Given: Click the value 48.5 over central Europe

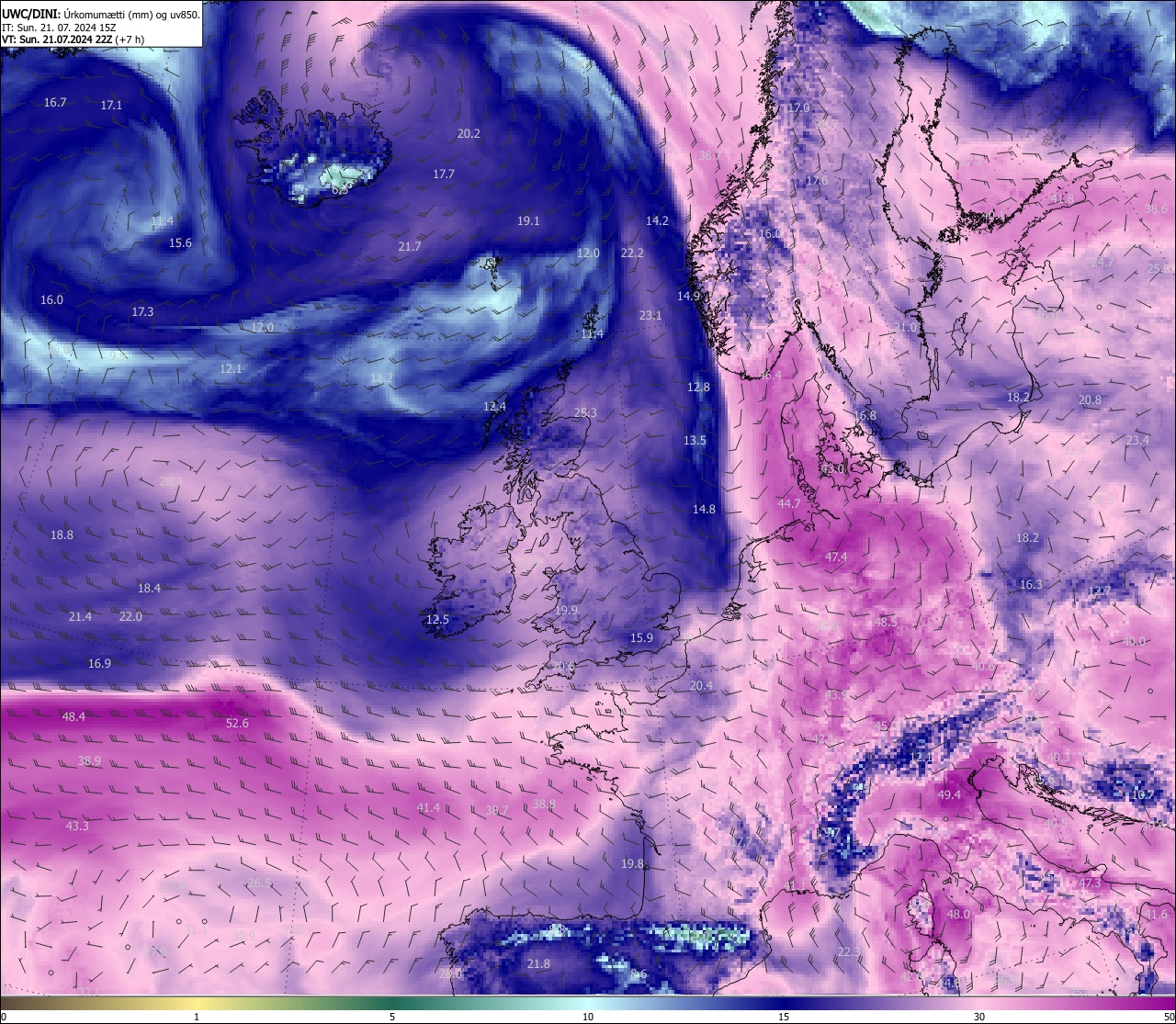Looking at the screenshot, I should [886, 623].
